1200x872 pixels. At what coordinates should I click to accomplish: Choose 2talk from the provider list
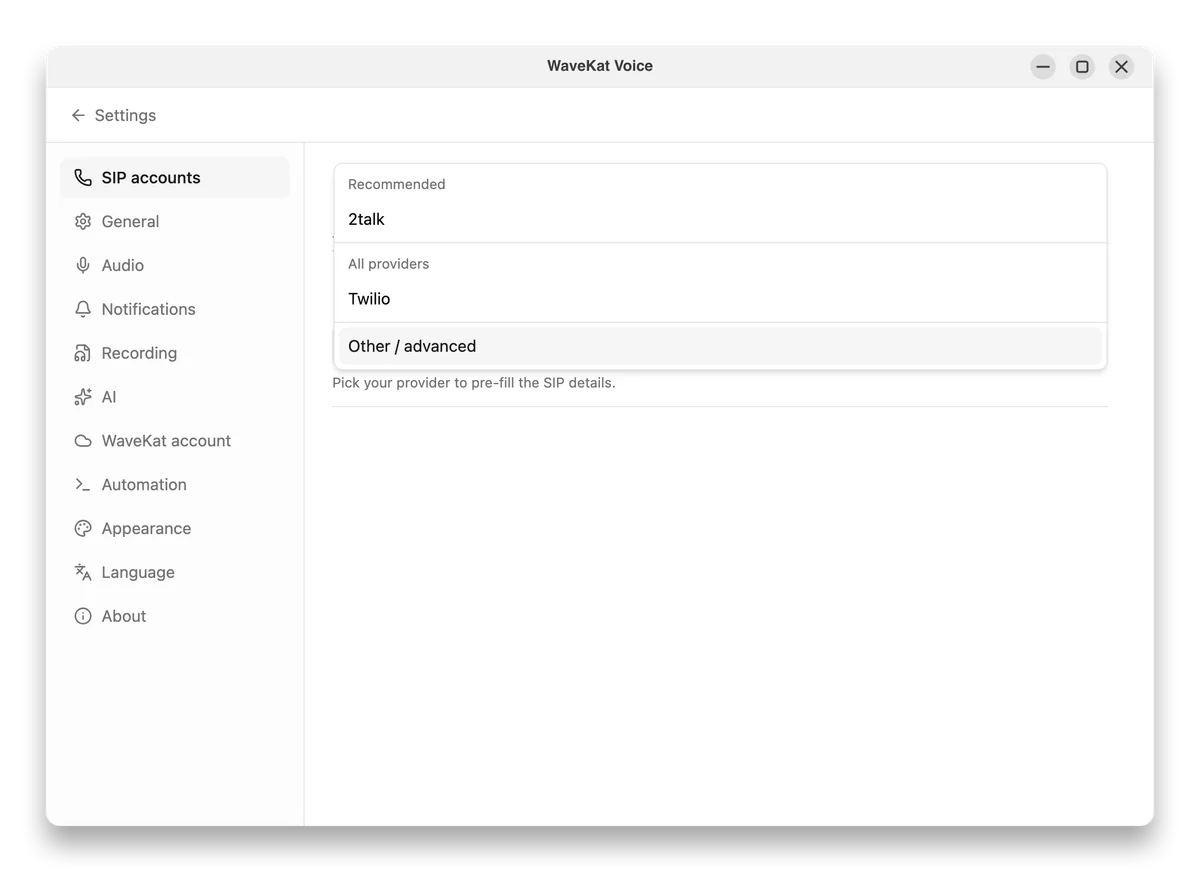pyautogui.click(x=720, y=219)
